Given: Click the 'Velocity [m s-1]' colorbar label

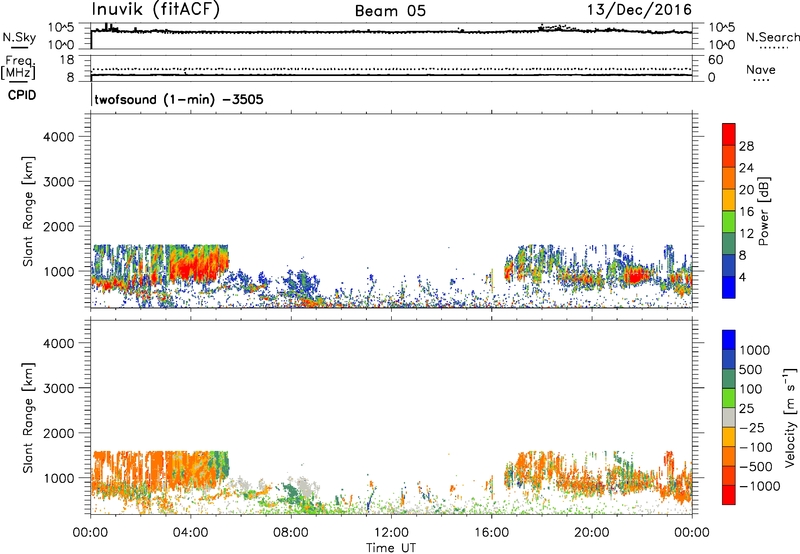Looking at the screenshot, I should pyautogui.click(x=790, y=417).
